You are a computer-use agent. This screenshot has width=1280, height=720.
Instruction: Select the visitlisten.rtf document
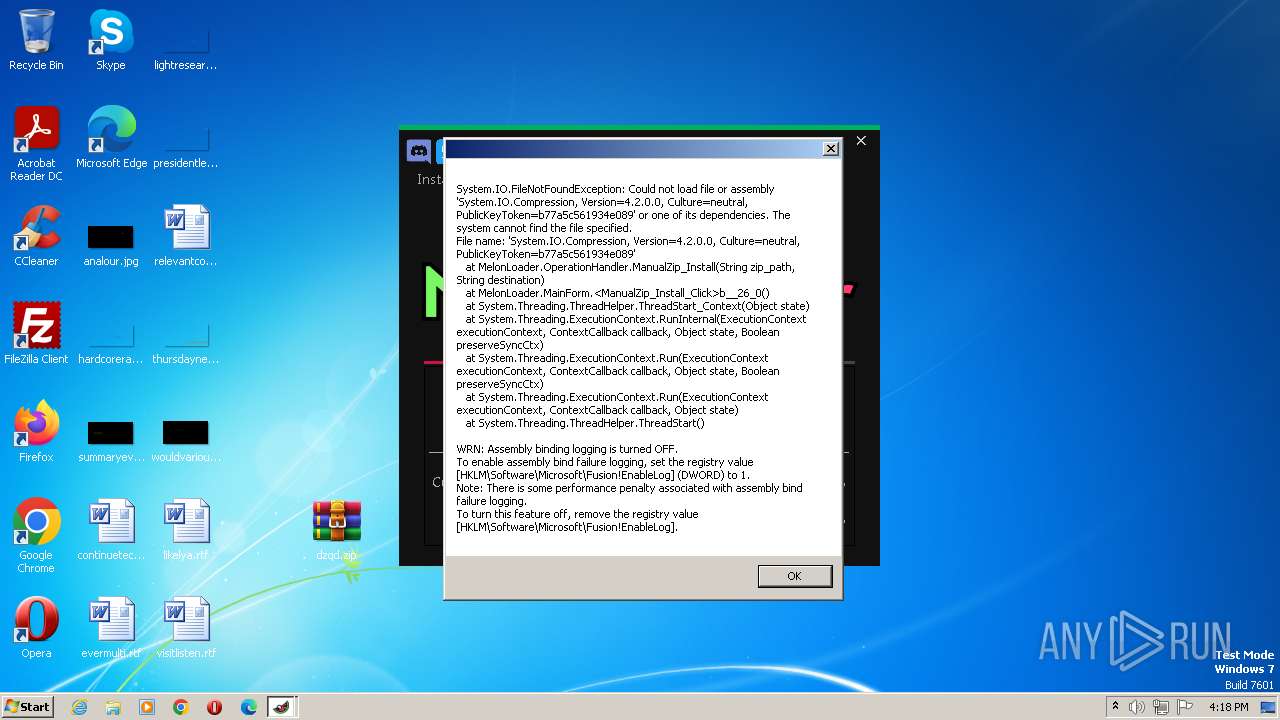pyautogui.click(x=186, y=628)
